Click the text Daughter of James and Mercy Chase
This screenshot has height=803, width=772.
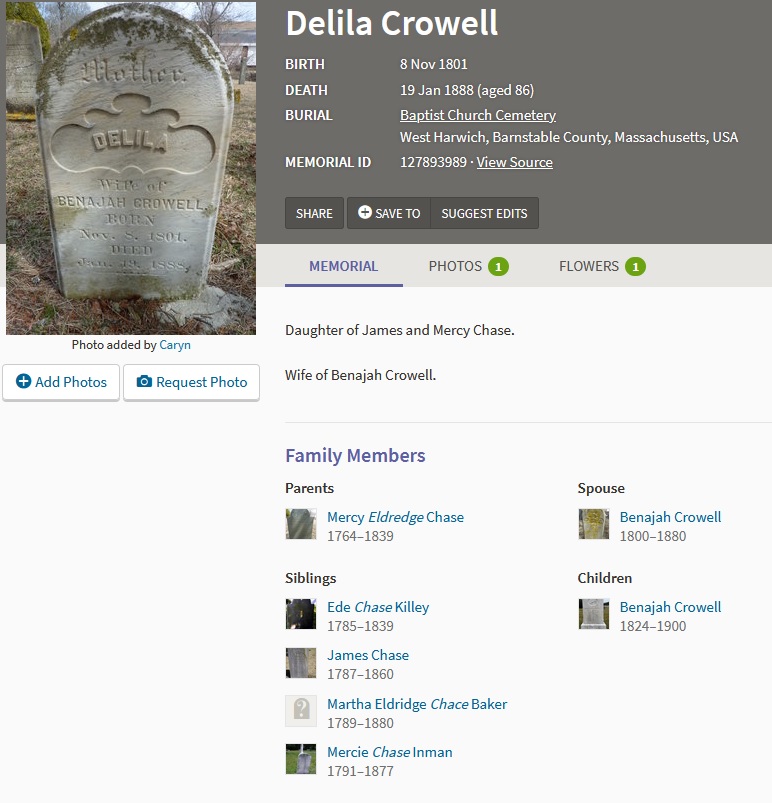click(400, 330)
